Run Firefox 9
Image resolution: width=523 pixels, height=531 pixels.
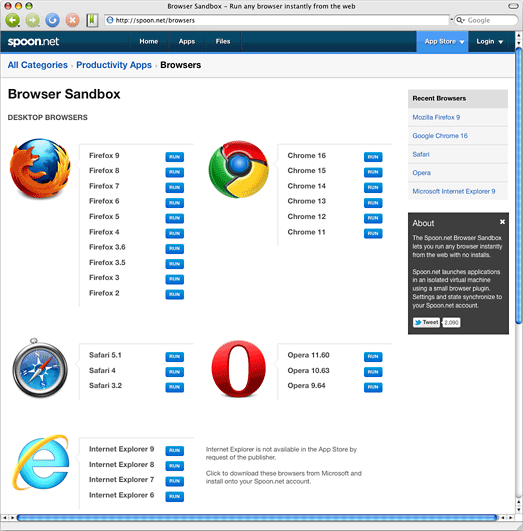(174, 157)
